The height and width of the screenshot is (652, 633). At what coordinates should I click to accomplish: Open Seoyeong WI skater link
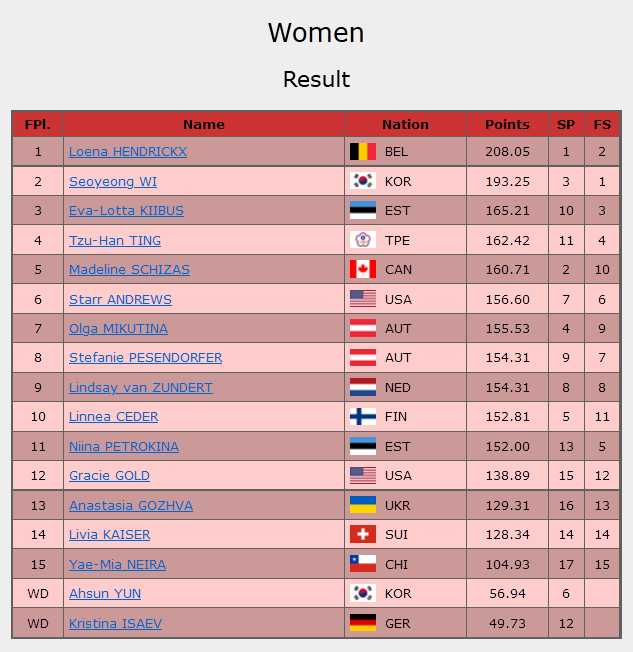coord(113,181)
